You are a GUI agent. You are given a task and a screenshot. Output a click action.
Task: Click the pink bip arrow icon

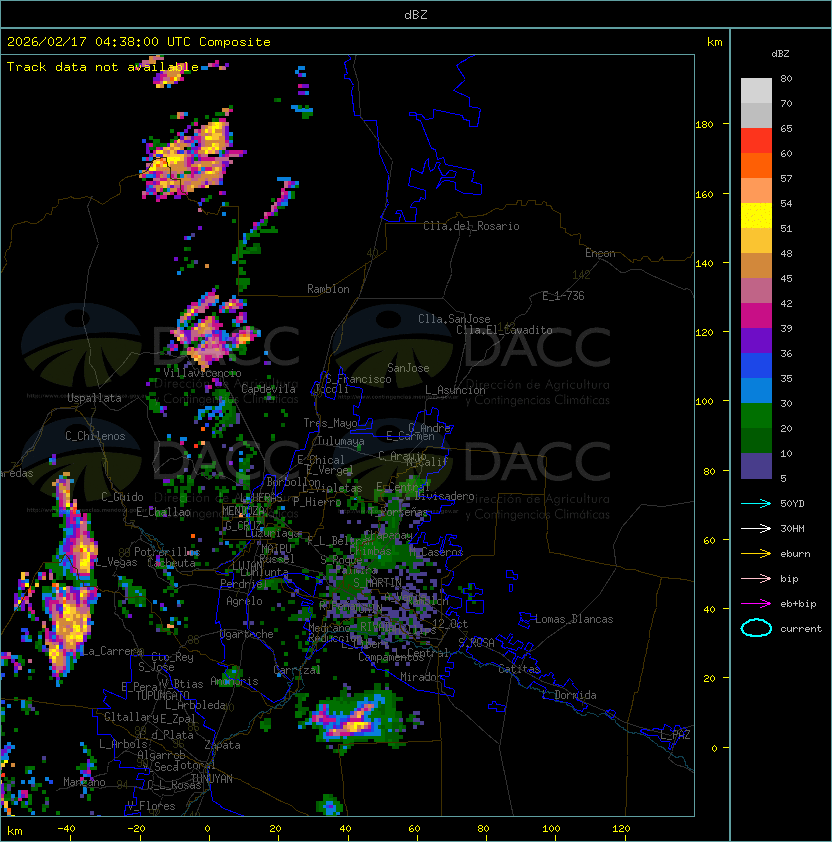click(756, 578)
